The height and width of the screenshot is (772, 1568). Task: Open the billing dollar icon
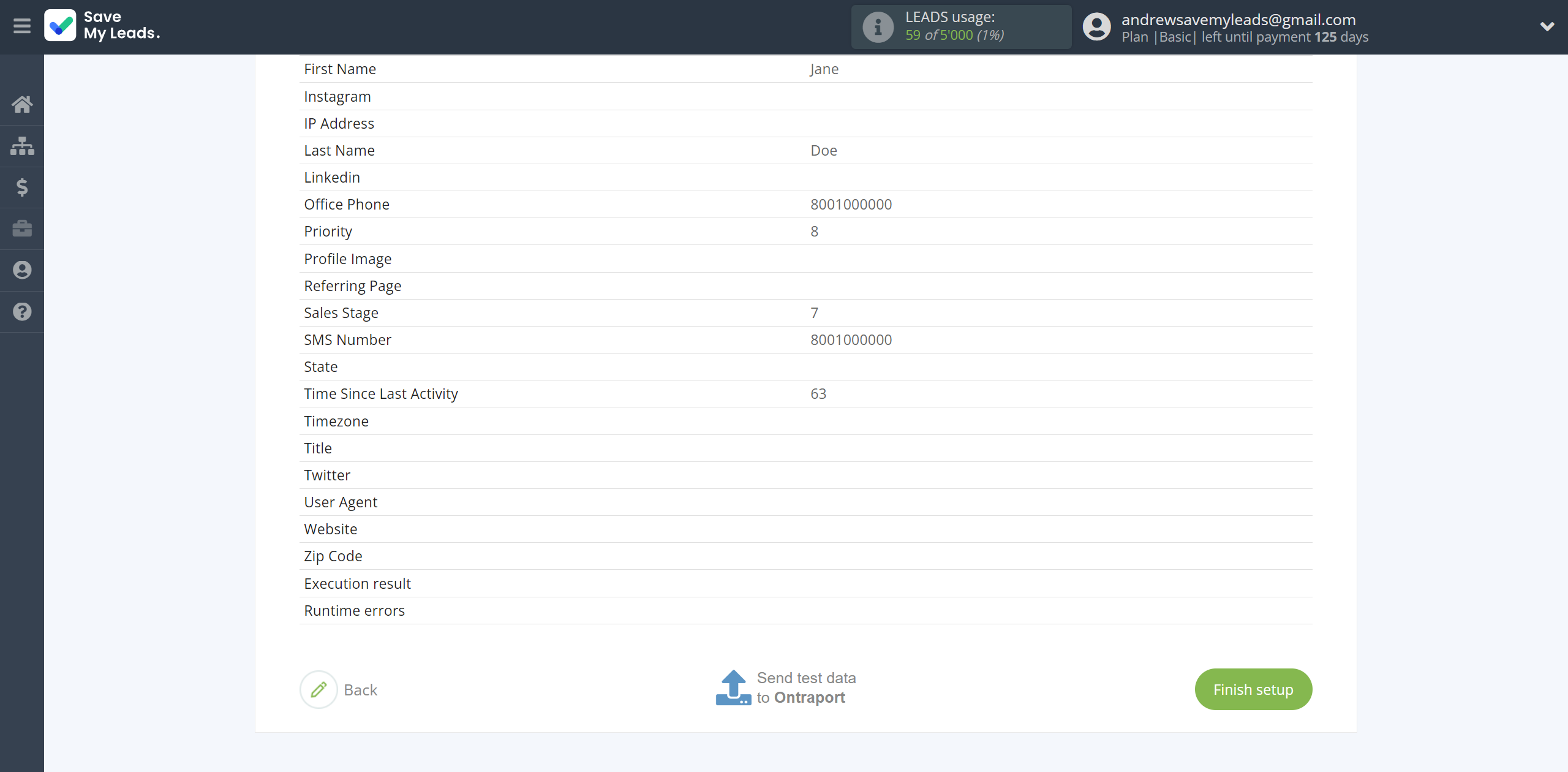click(22, 187)
